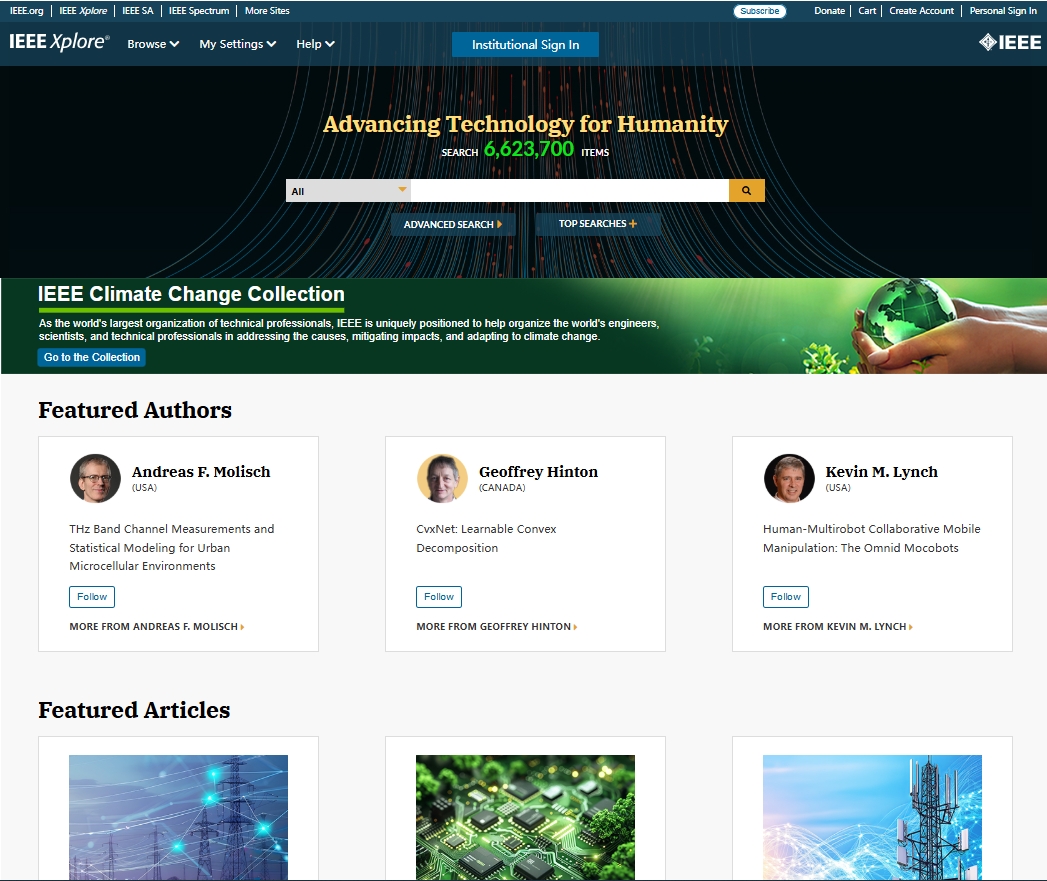Follow Andreas F. Molisch
The image size is (1047, 881).
pos(92,596)
